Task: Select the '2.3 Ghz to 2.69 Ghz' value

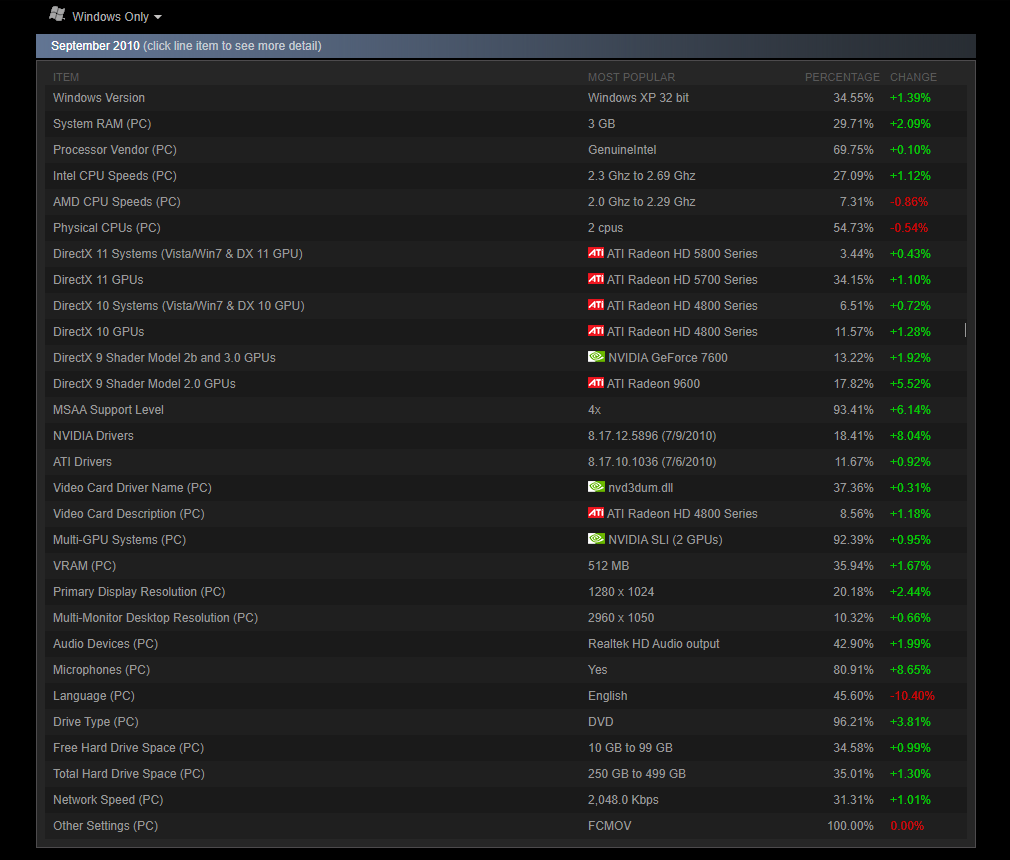Action: click(x=642, y=176)
